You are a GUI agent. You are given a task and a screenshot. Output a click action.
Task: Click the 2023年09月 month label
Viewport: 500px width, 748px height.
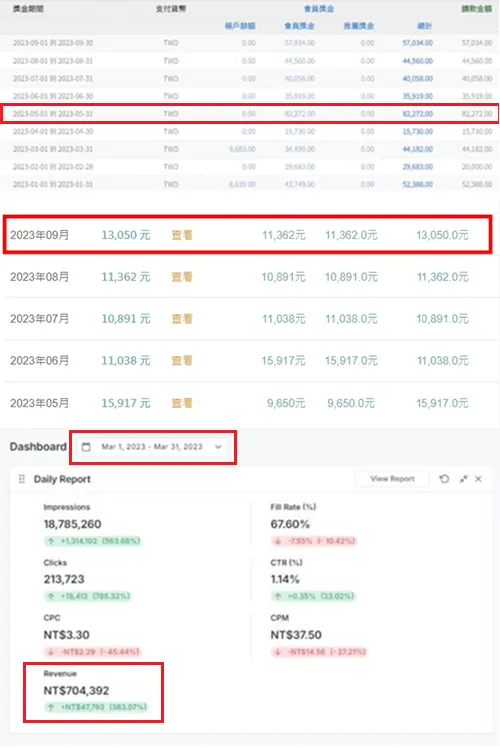[x=40, y=235]
